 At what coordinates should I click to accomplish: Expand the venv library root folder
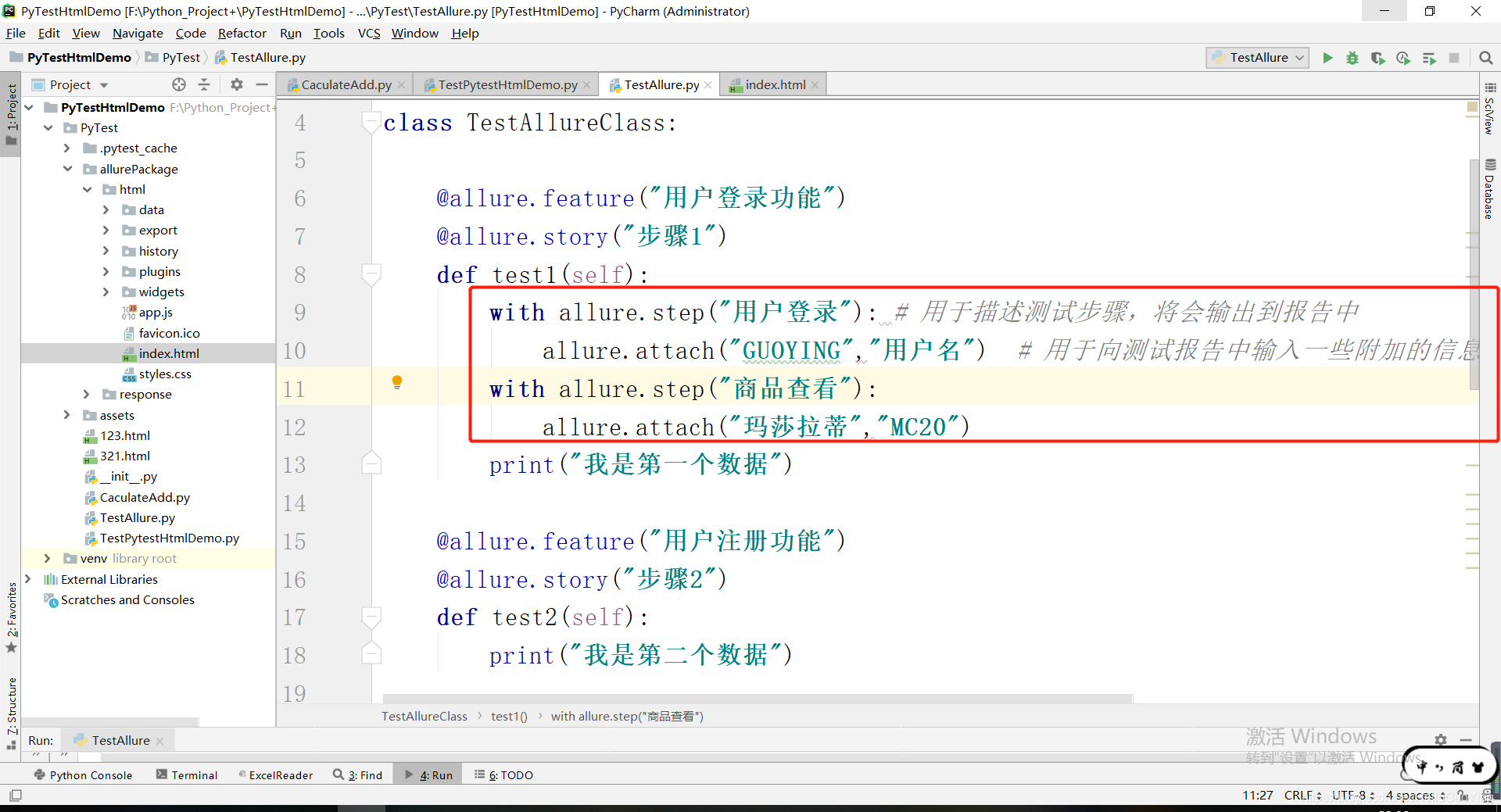click(47, 559)
